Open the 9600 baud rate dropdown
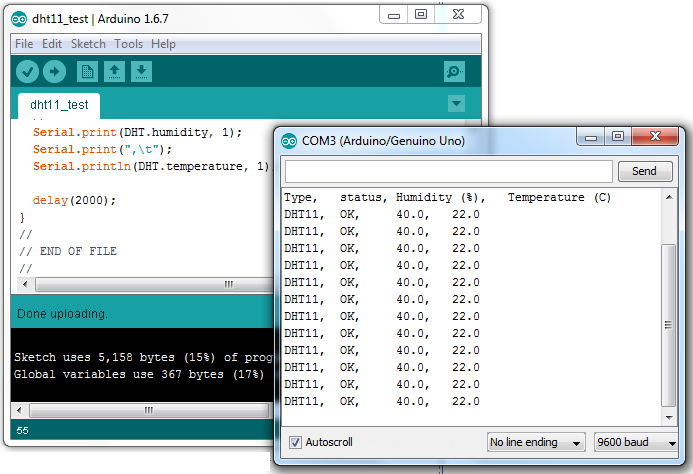Viewport: 693px width, 474px height. point(636,442)
